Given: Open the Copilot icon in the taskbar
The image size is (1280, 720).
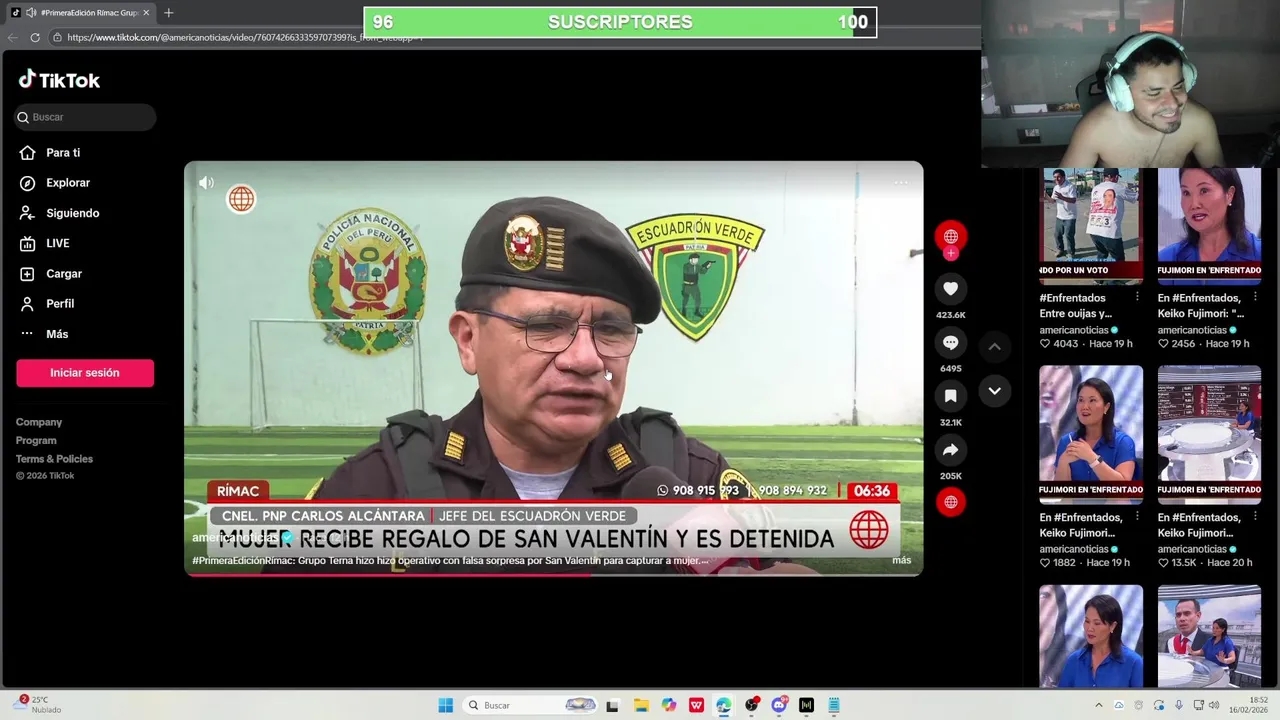Looking at the screenshot, I should [x=668, y=705].
